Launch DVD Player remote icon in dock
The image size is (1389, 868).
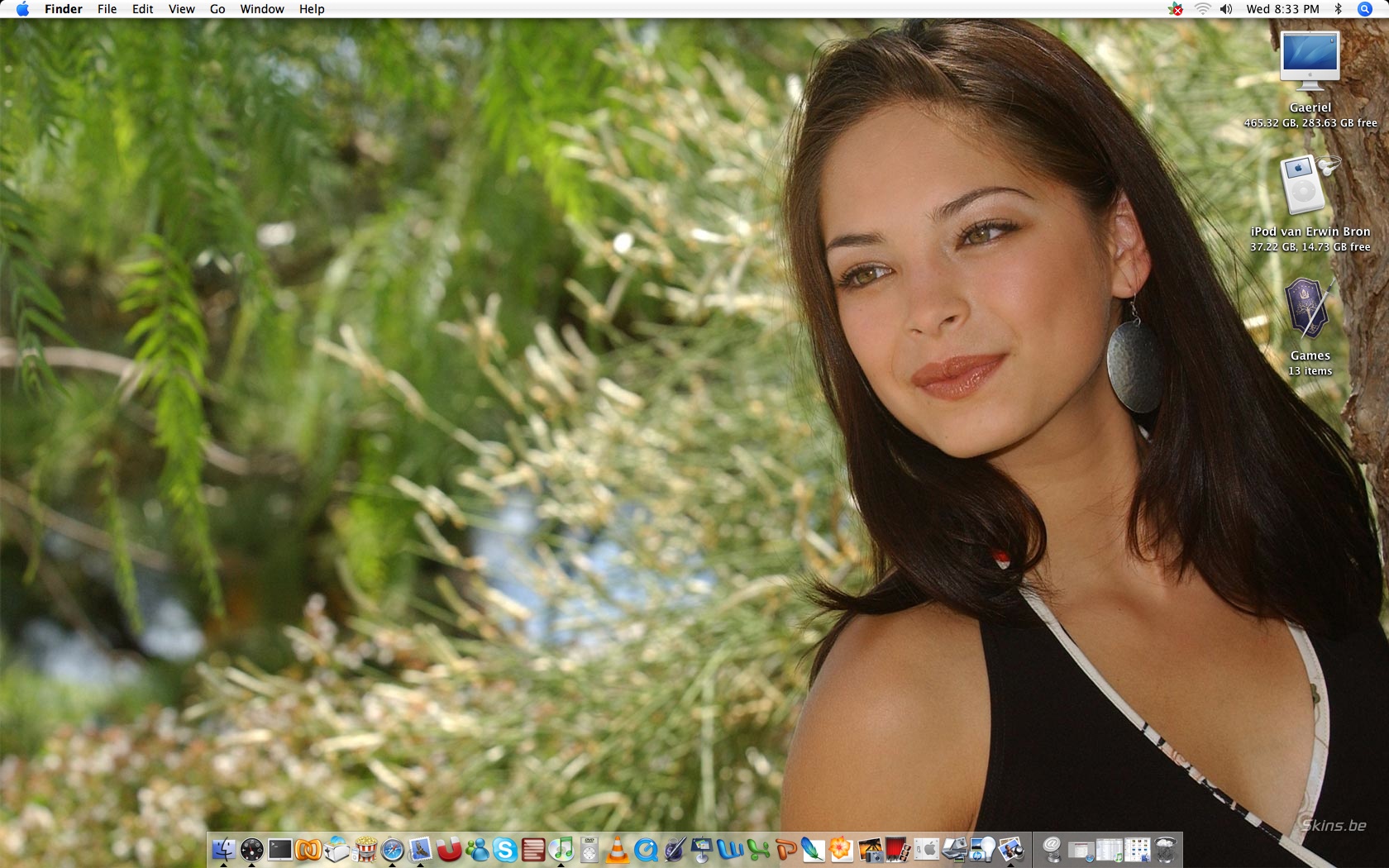coord(589,849)
